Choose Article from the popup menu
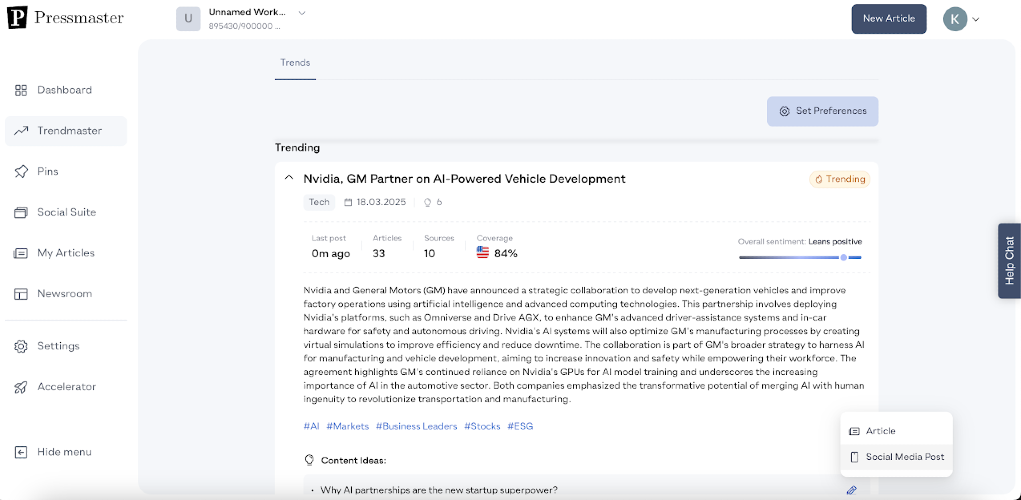The width and height of the screenshot is (1021, 500). tap(897, 431)
